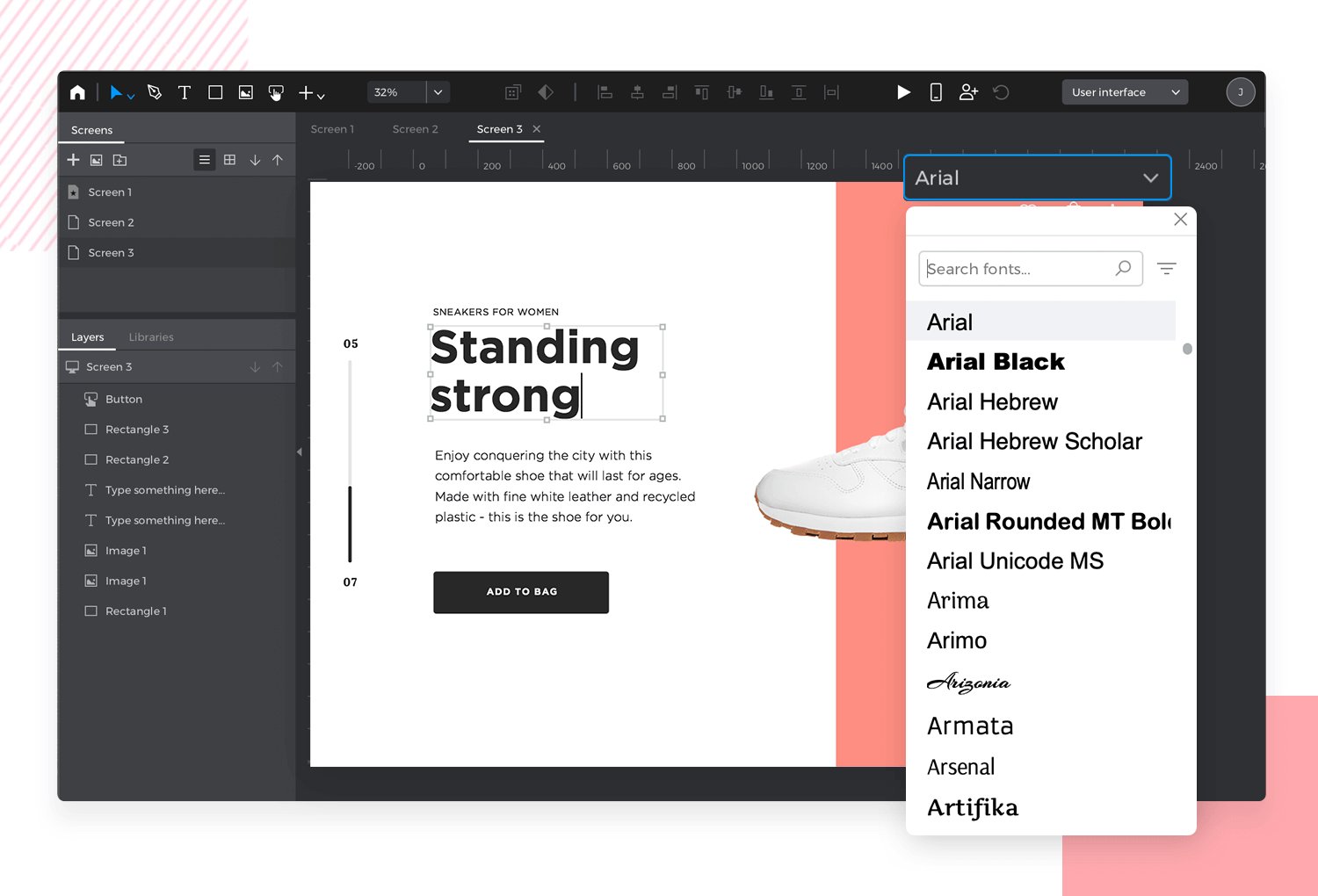Select Screen 1 in Screens list
Screen dimensions: 1318x896
pos(177,192)
